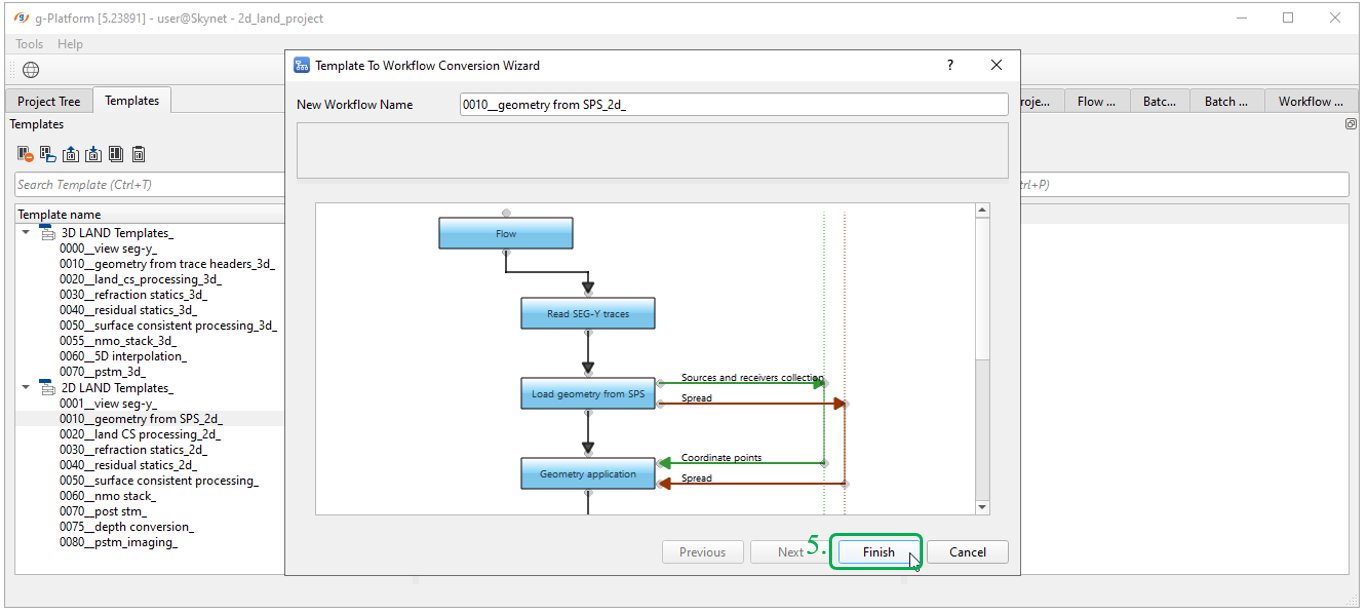Screen dimensions: 1365x614
Task: Click the copy template icon
Action: (x=116, y=154)
